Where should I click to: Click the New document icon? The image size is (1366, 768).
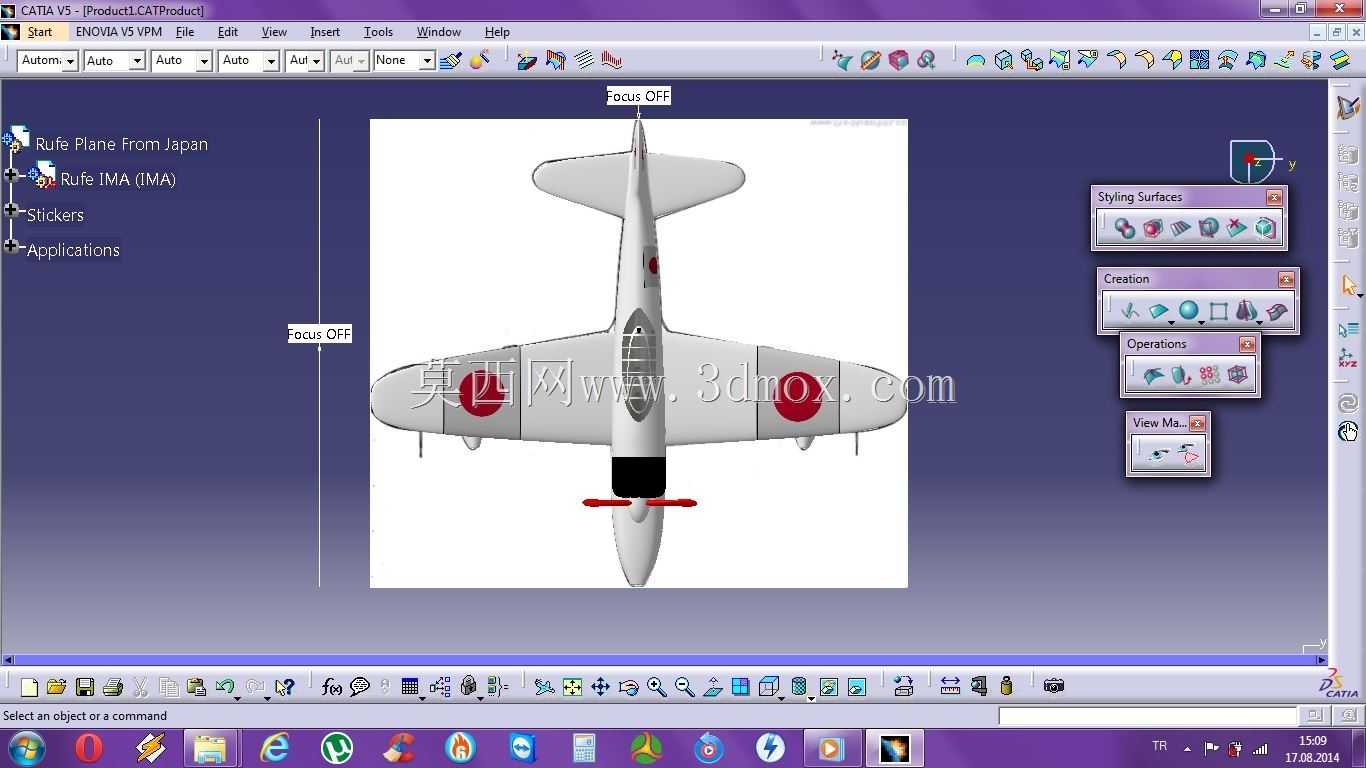point(29,686)
